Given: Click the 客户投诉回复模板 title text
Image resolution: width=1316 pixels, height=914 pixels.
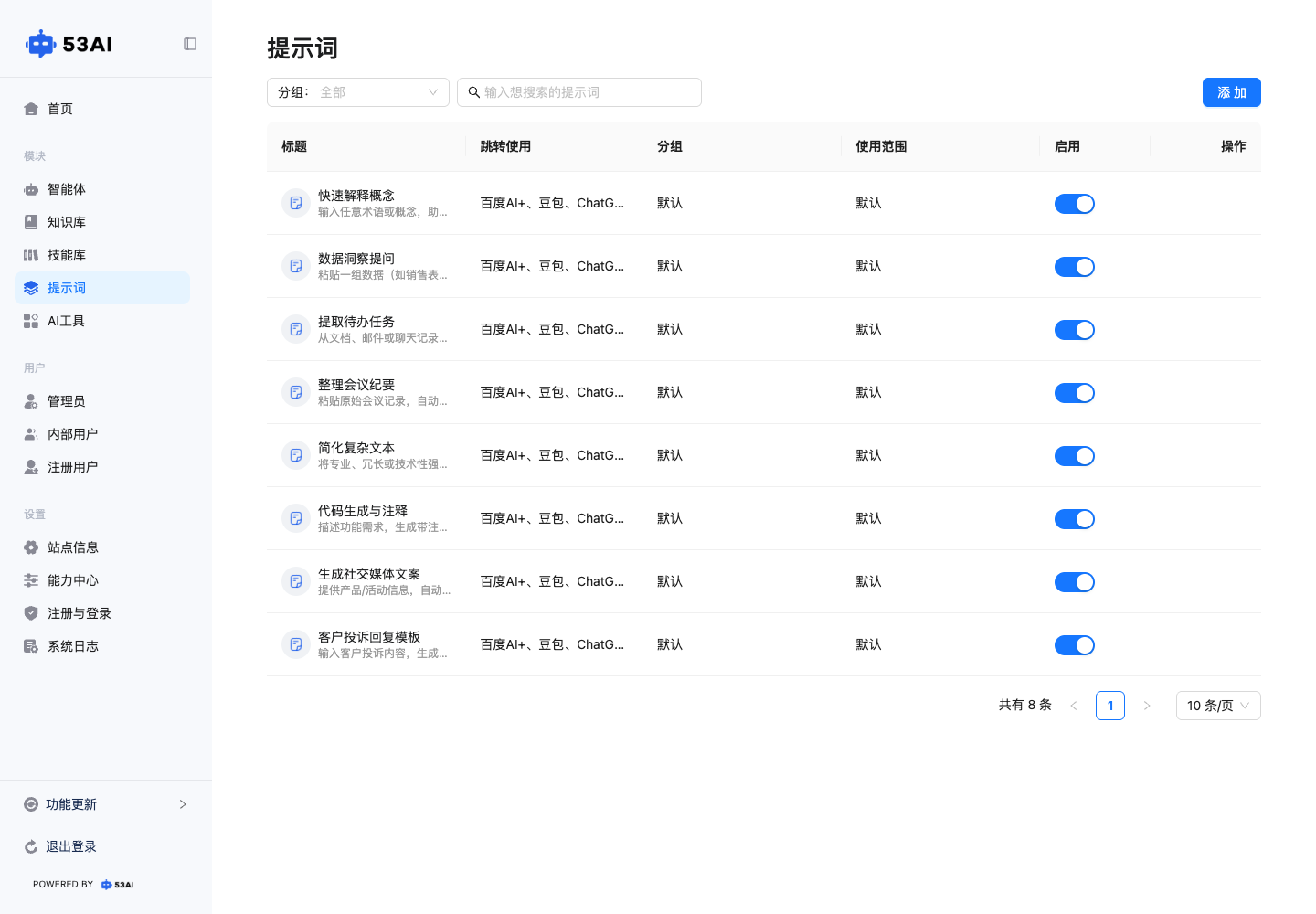Looking at the screenshot, I should [369, 637].
